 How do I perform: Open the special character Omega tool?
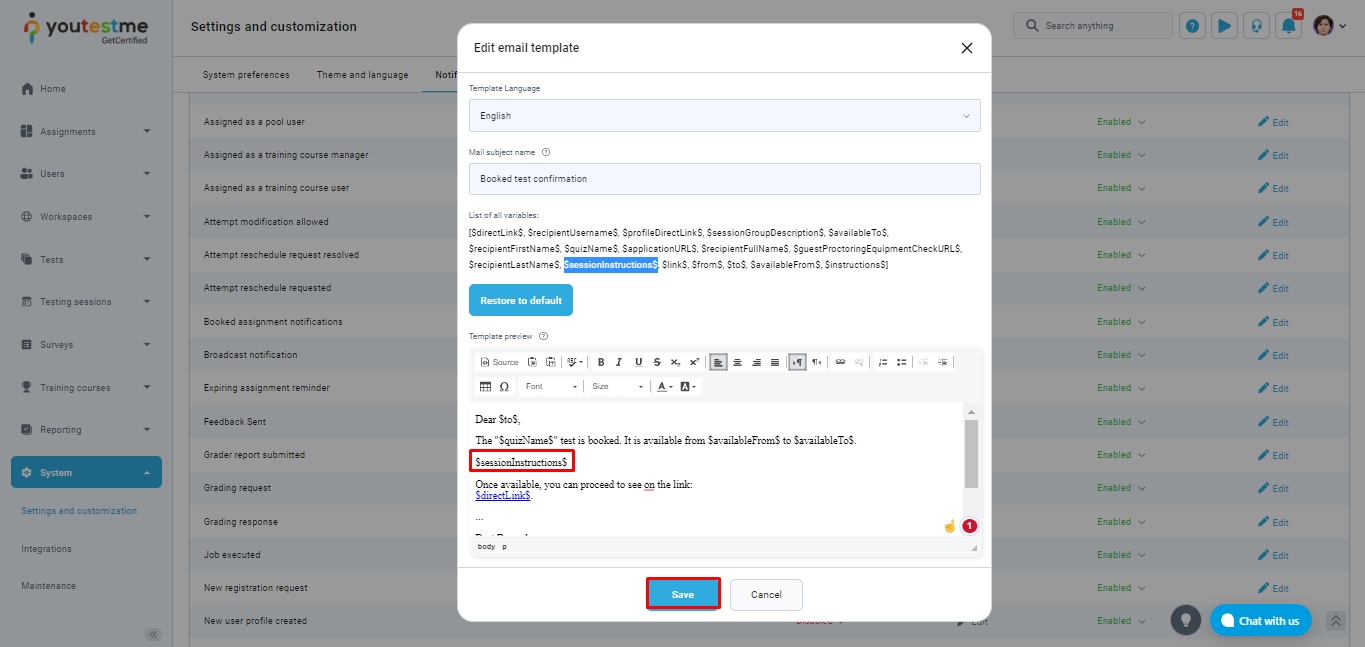click(x=504, y=386)
